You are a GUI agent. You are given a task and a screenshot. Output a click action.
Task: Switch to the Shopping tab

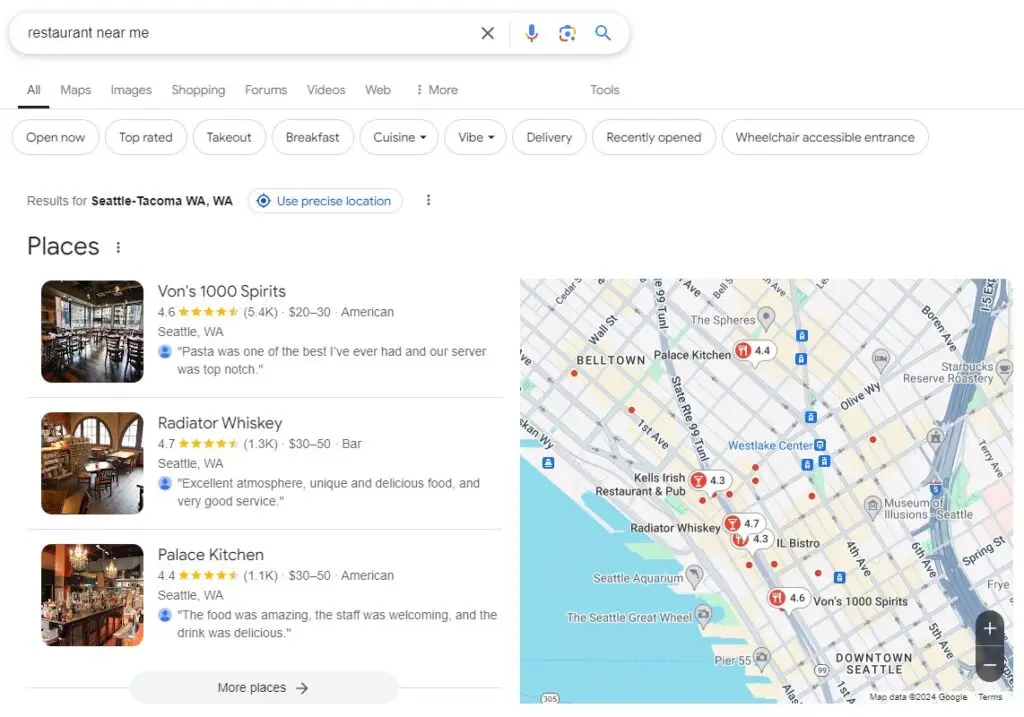[x=199, y=90]
